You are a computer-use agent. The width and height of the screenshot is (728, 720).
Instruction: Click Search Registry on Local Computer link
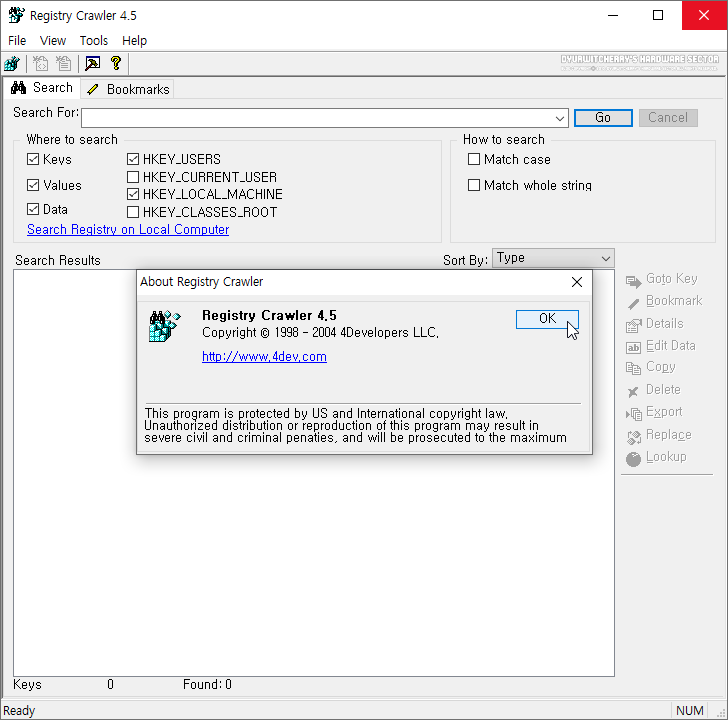[128, 229]
